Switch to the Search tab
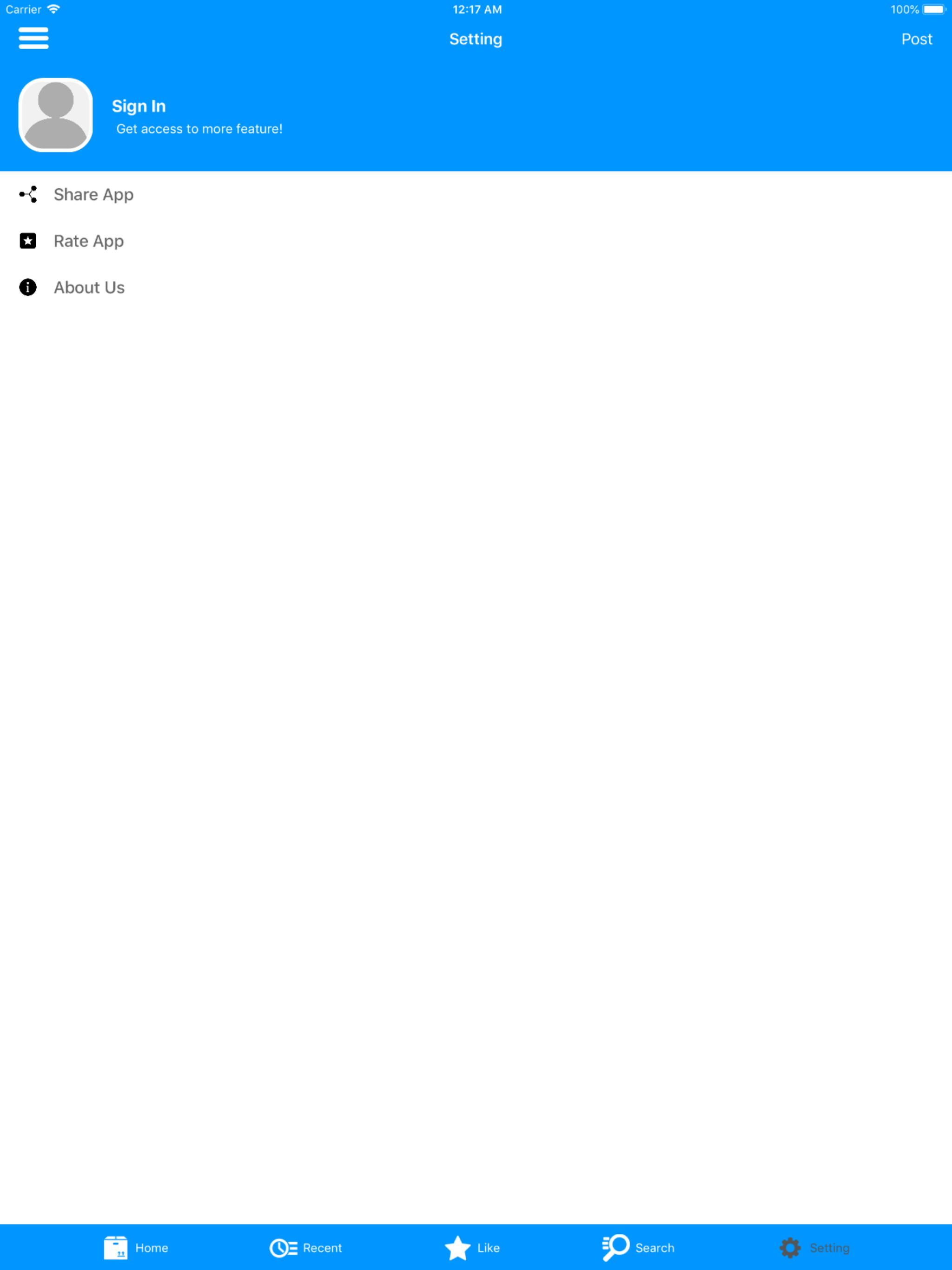952x1270 pixels. click(638, 1248)
